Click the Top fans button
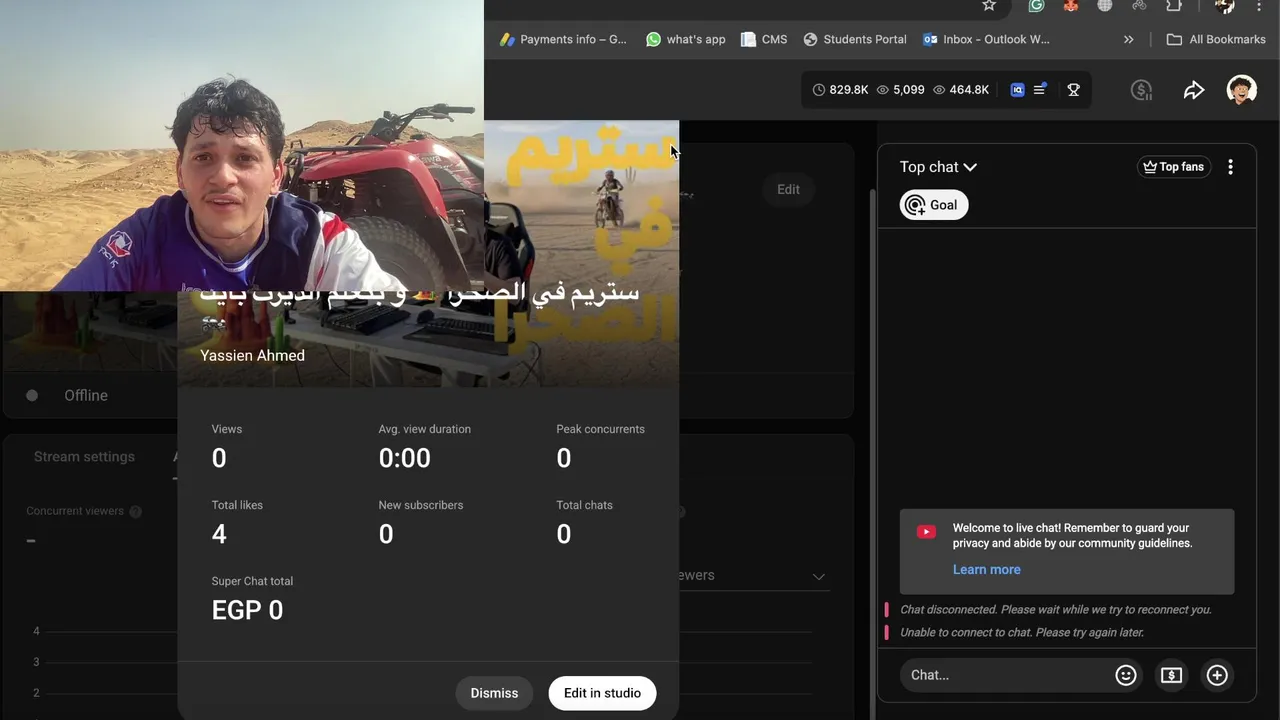 click(1174, 167)
